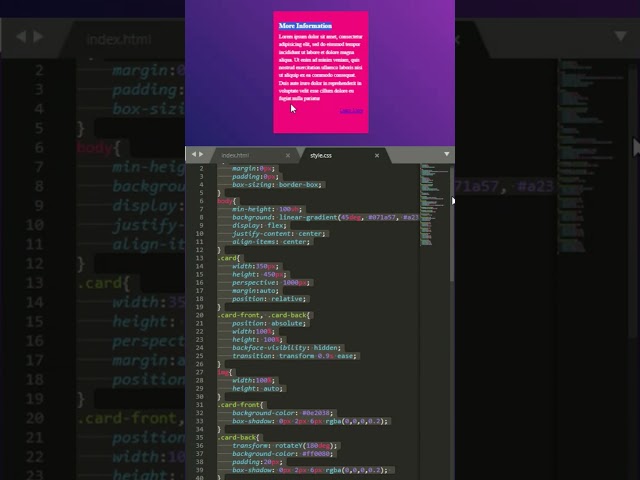Open the tab list dropdown arrow in sharp editor
This screenshot has width=640, height=480.
[447, 154]
